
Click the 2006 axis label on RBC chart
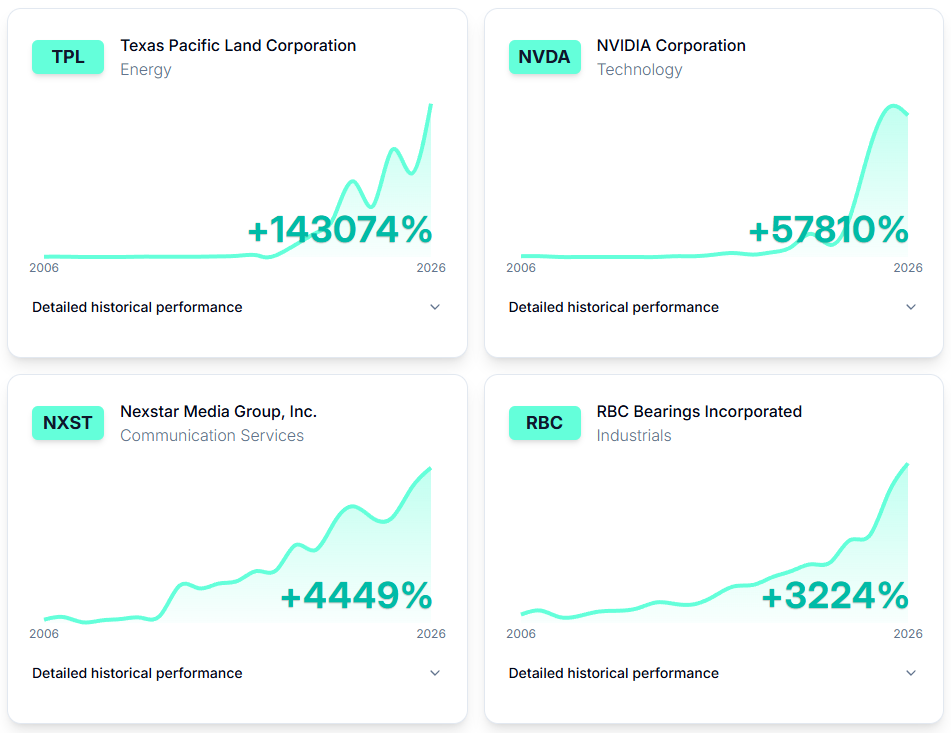[x=521, y=634]
